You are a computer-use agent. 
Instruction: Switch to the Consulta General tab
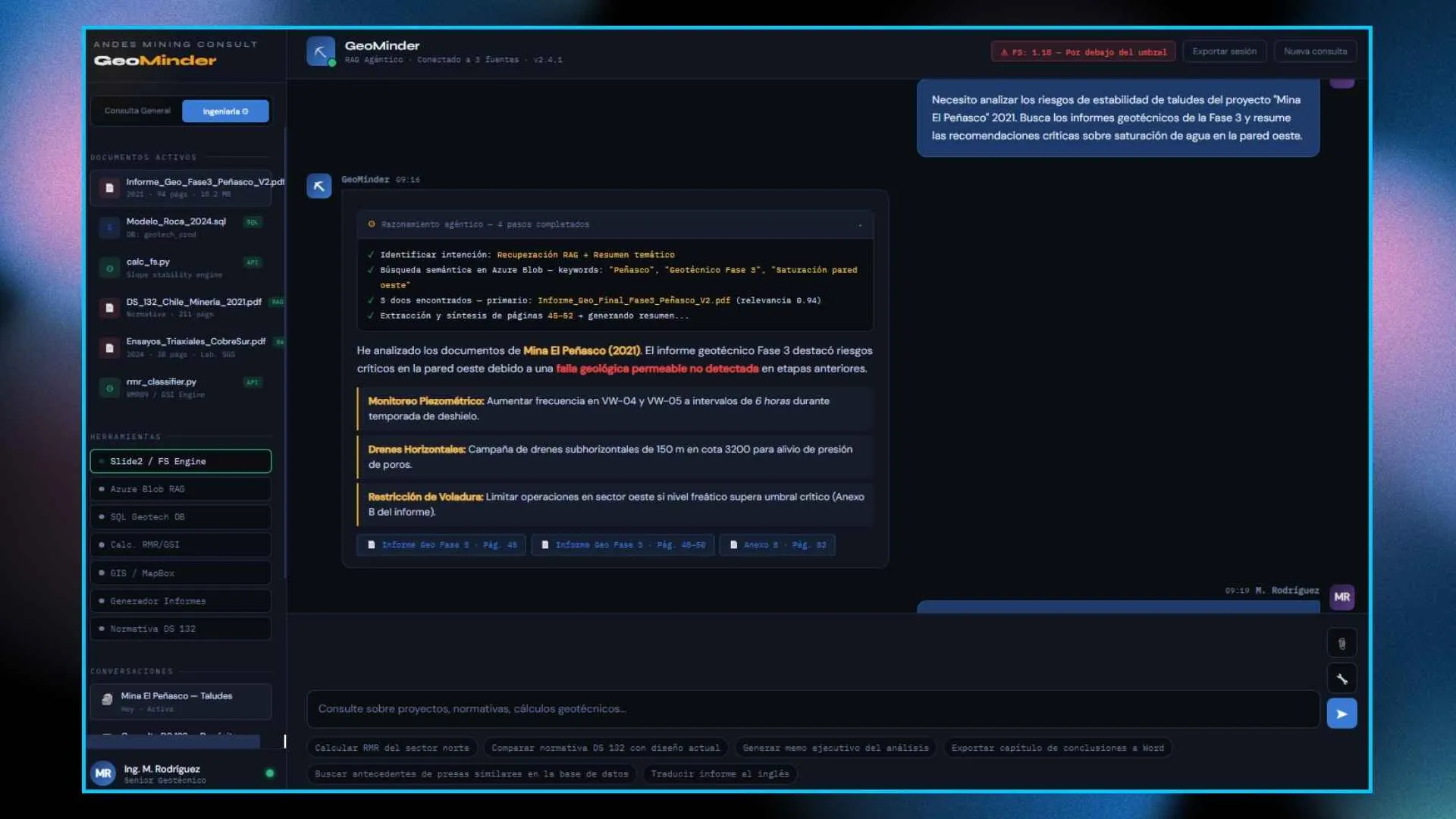tap(137, 111)
